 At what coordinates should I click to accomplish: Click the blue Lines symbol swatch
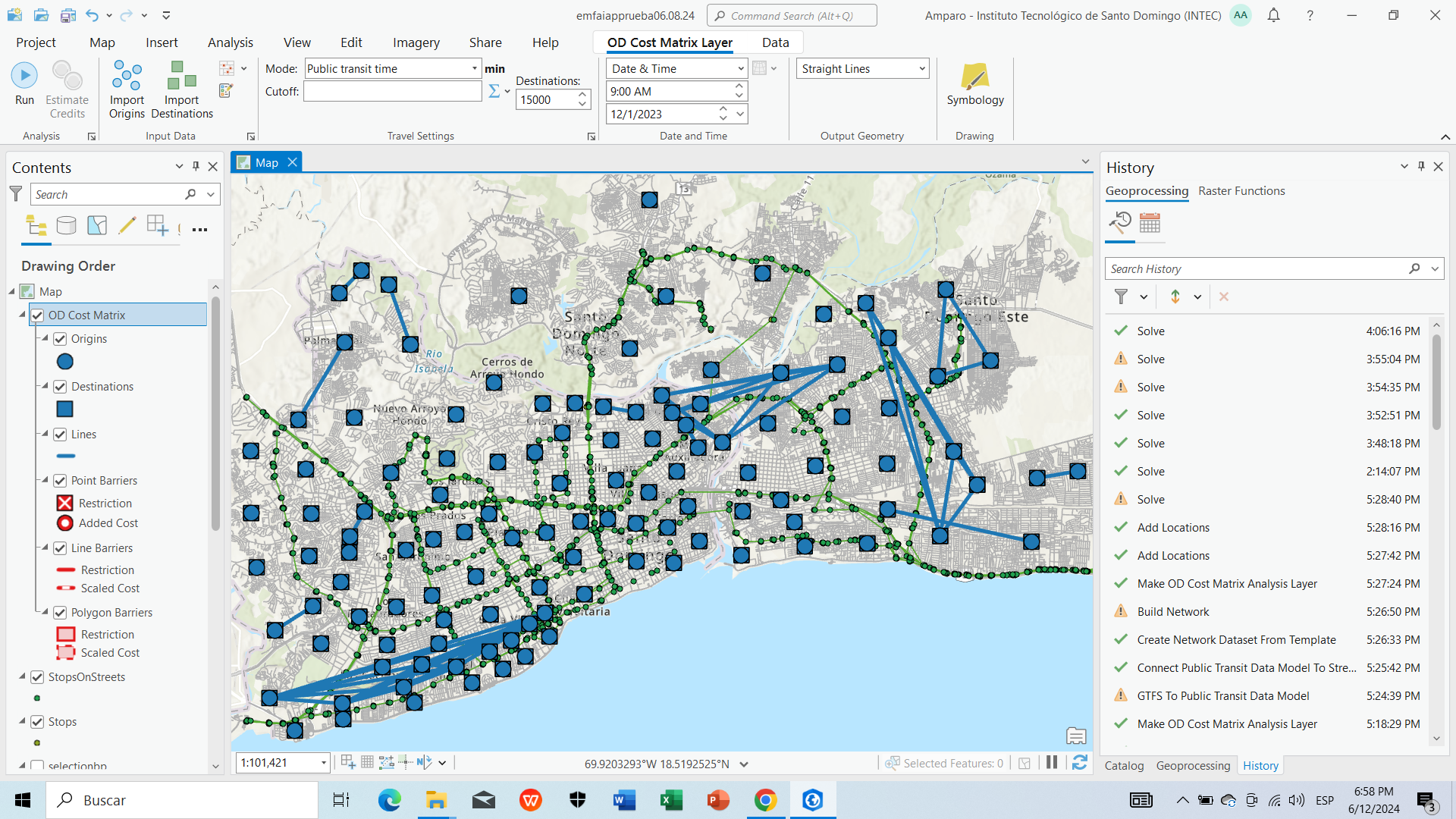[66, 456]
